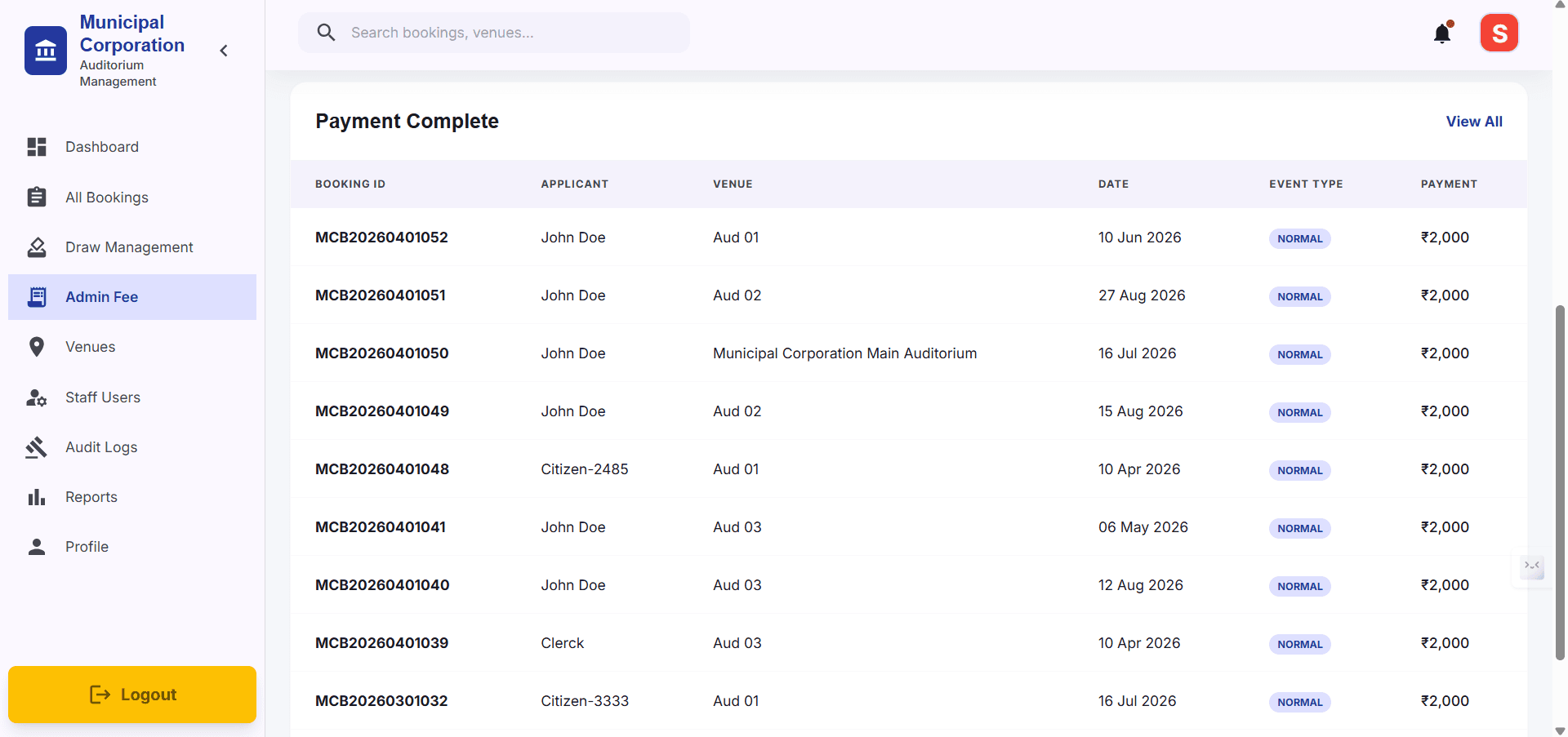Click applicant Clerck

tap(563, 643)
